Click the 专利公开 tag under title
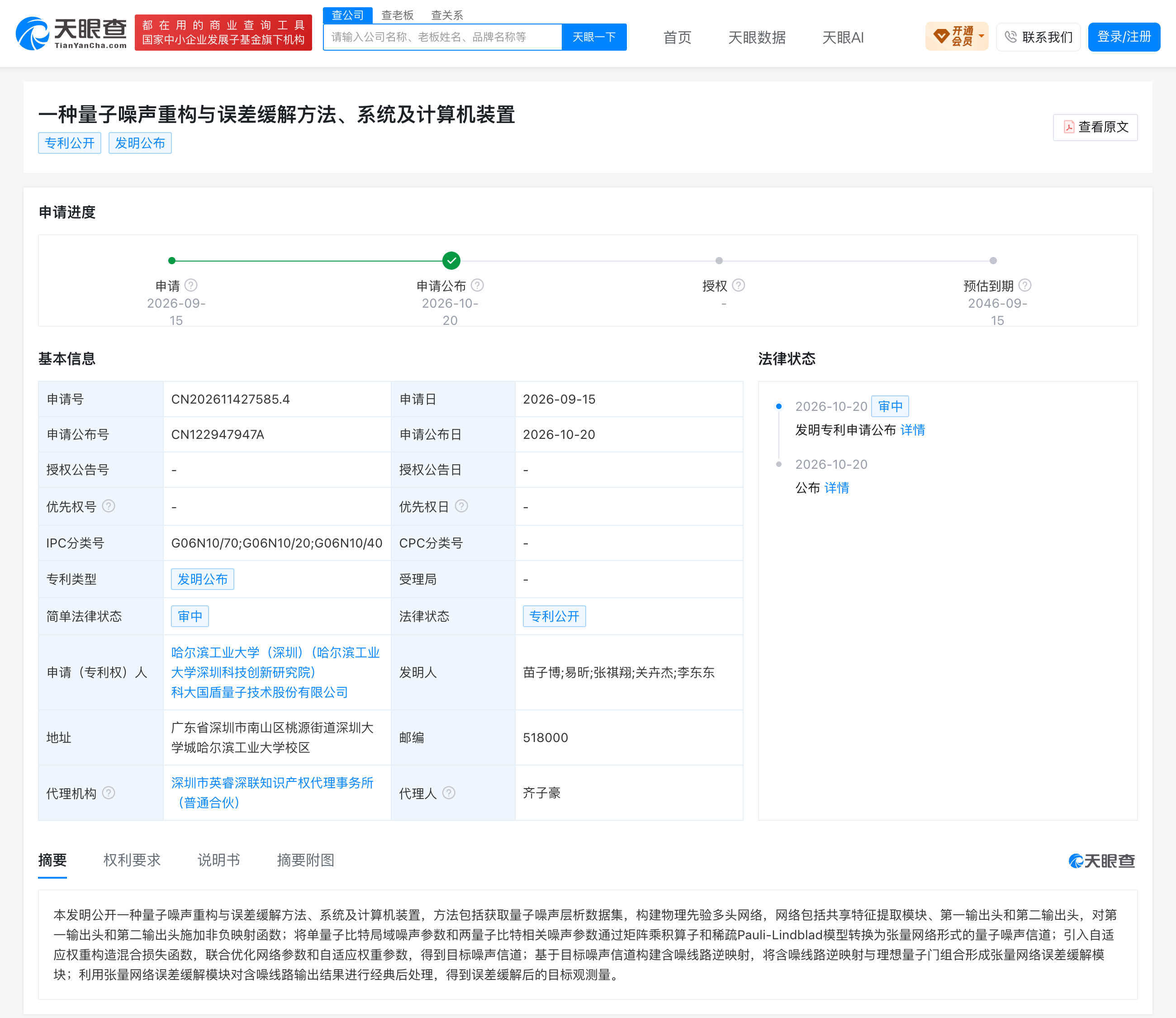 point(69,143)
